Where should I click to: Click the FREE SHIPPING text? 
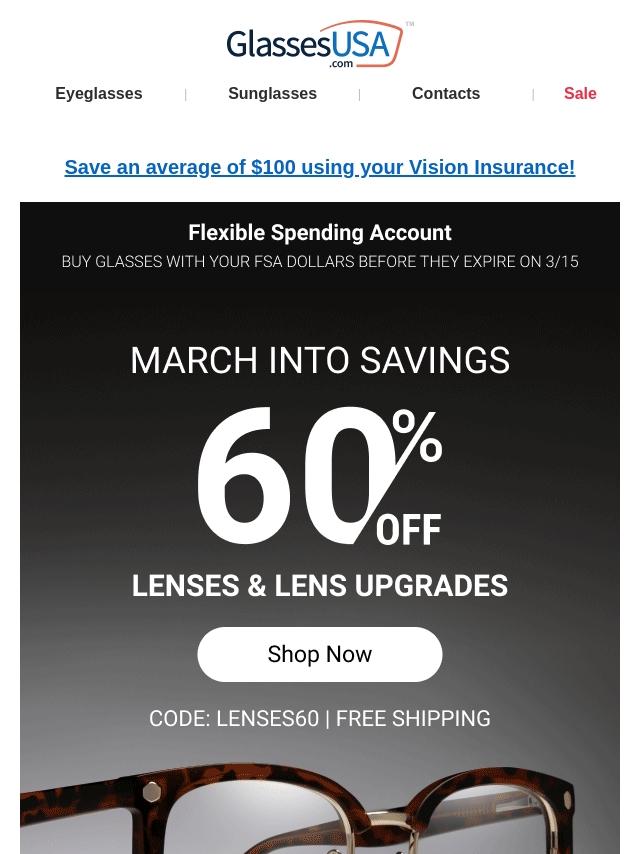413,718
